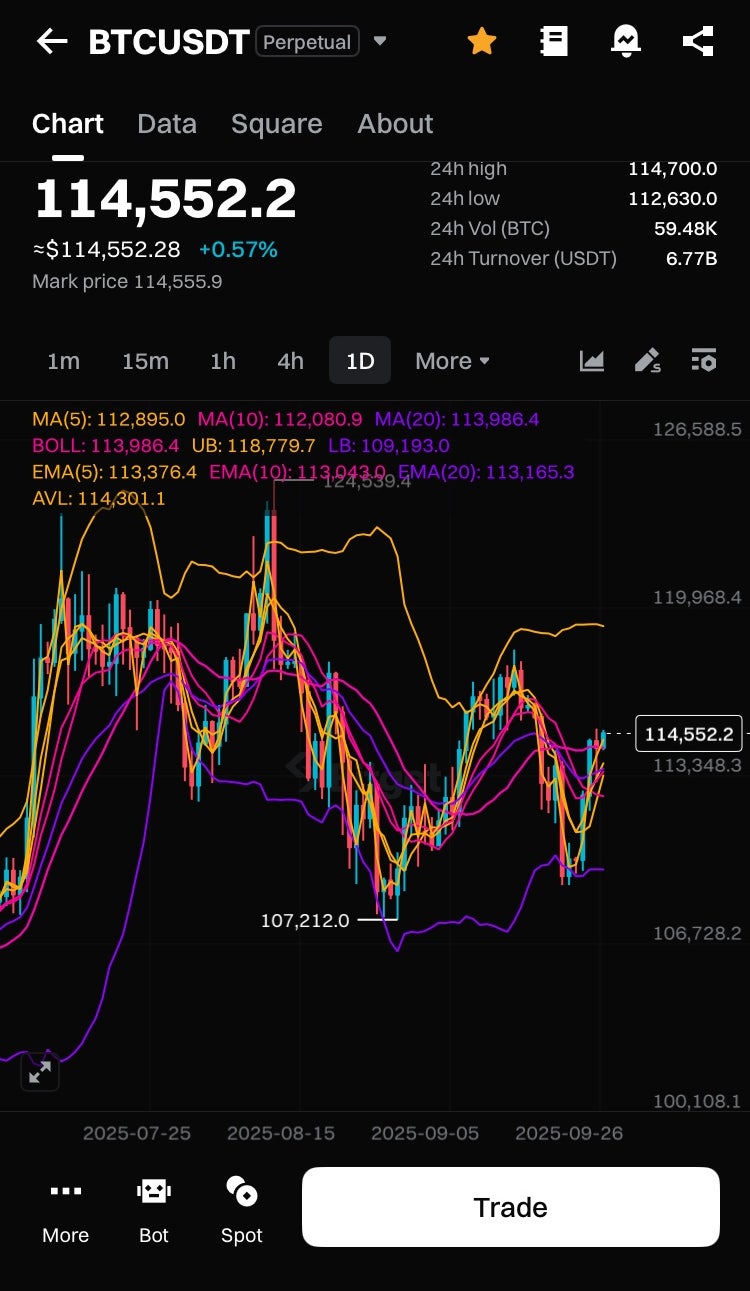Click the MA(5): 112,895.0 indicator label
The height and width of the screenshot is (1291, 750).
(109, 420)
